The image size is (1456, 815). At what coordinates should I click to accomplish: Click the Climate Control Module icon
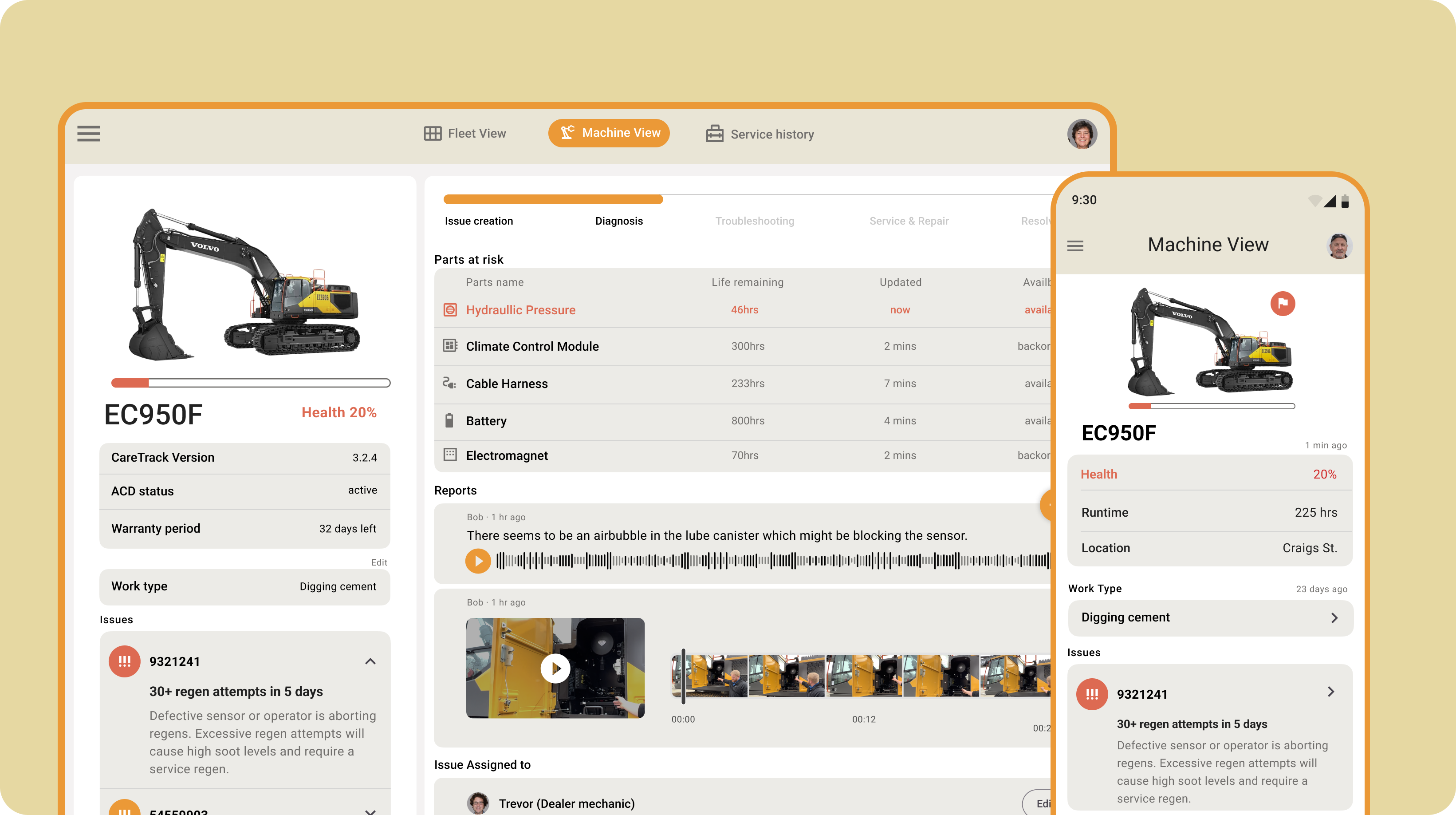click(450, 345)
